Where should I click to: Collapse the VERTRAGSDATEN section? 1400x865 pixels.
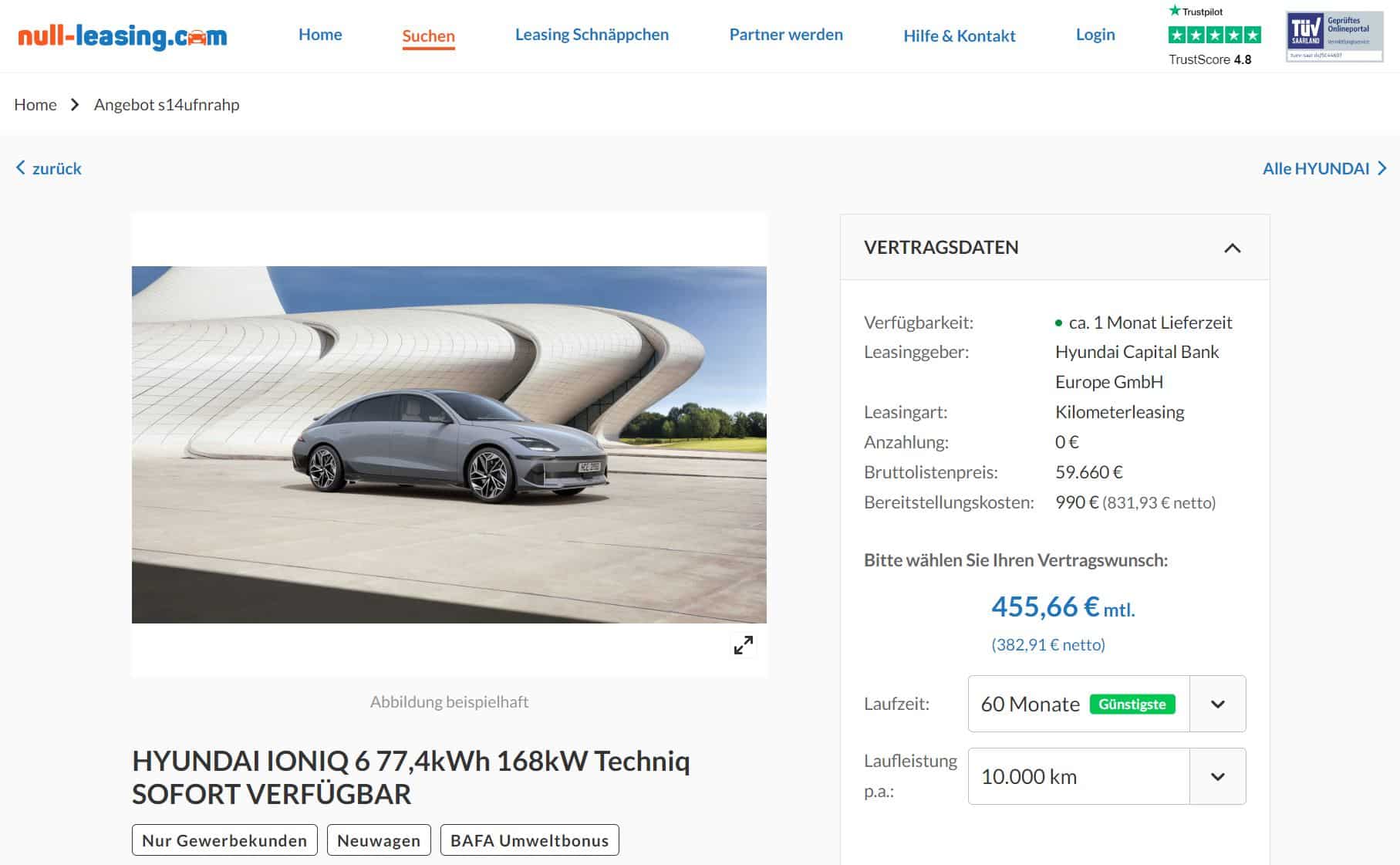pos(1233,248)
